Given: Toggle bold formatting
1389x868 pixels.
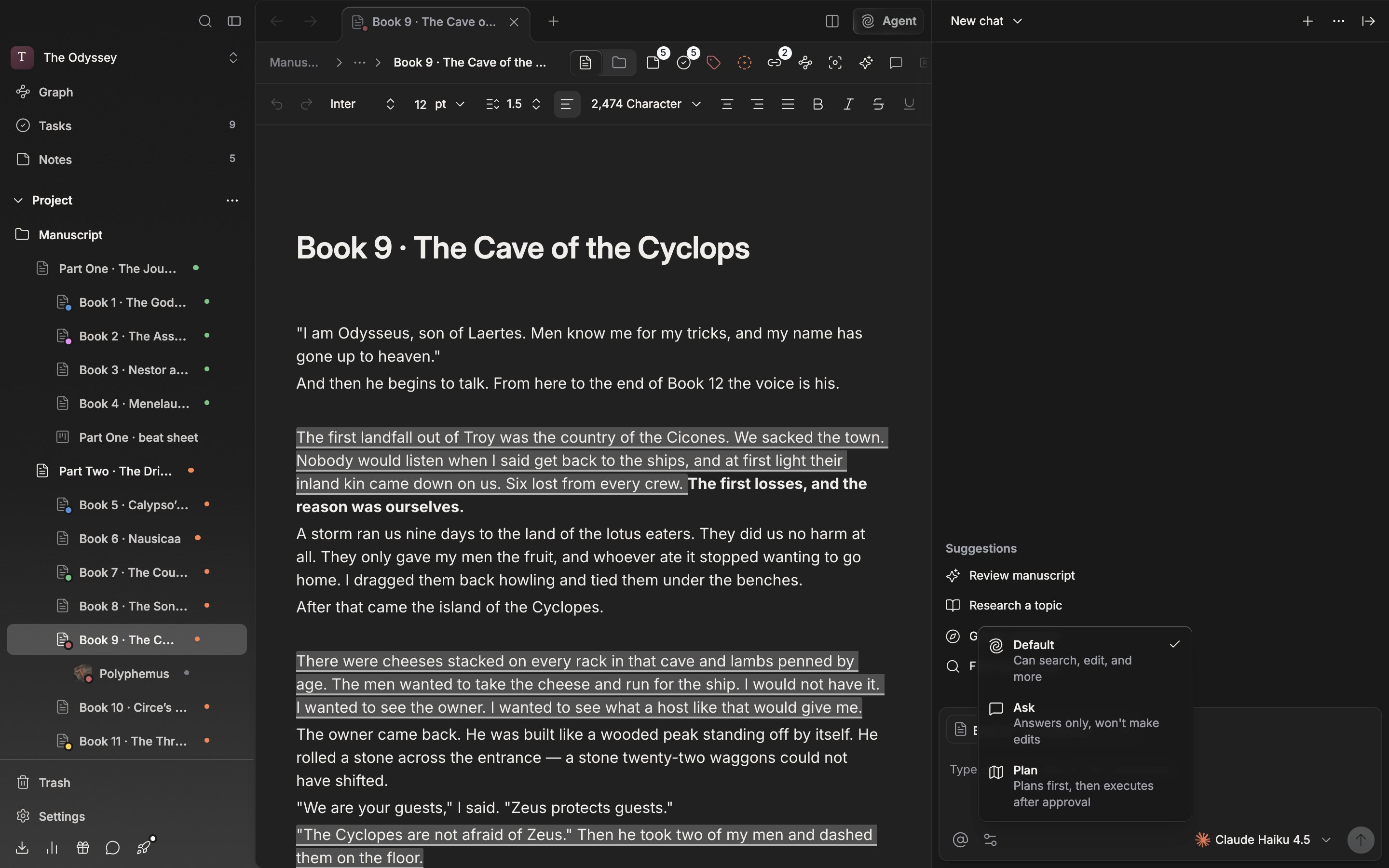Looking at the screenshot, I should (818, 104).
